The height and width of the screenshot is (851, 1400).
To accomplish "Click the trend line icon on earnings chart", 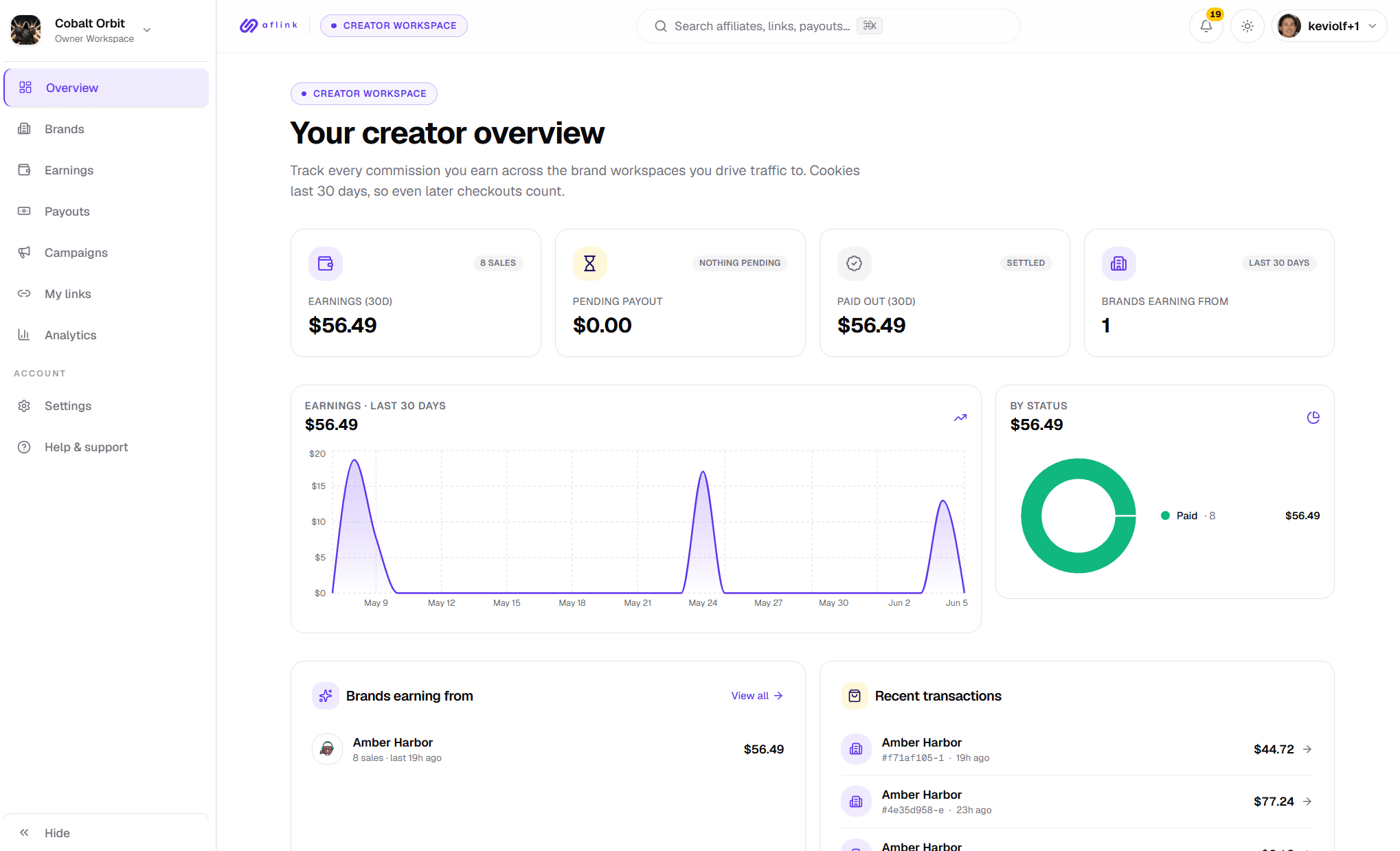I will pyautogui.click(x=960, y=418).
